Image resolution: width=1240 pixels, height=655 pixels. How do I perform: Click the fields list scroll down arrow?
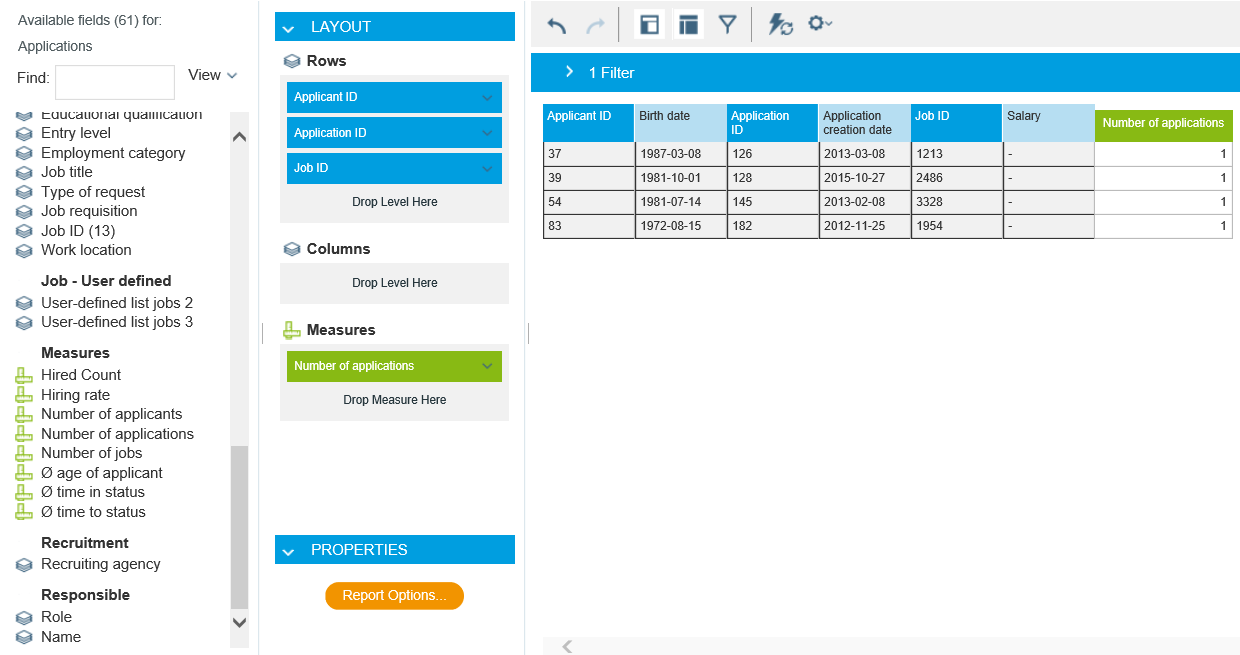tap(239, 622)
